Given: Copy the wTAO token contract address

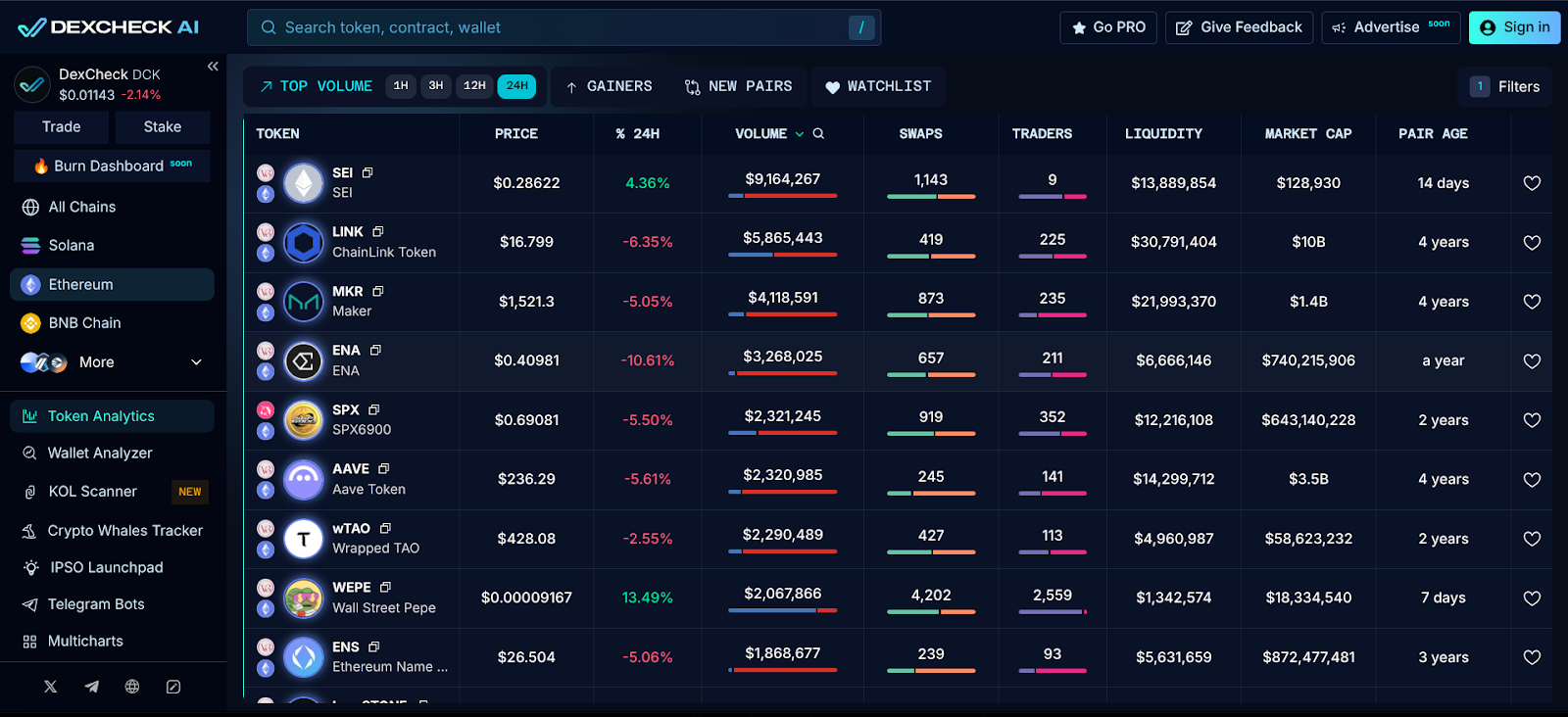Looking at the screenshot, I should (x=385, y=529).
